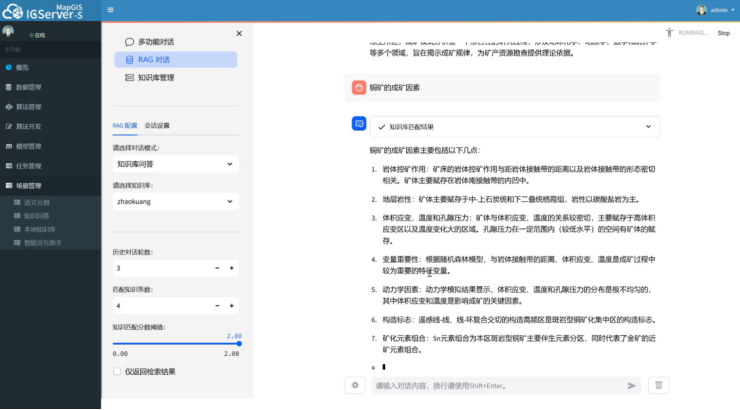Decrease 匹配知识条数 with minus button
Screen dimensions: 740x410
(x=217, y=306)
